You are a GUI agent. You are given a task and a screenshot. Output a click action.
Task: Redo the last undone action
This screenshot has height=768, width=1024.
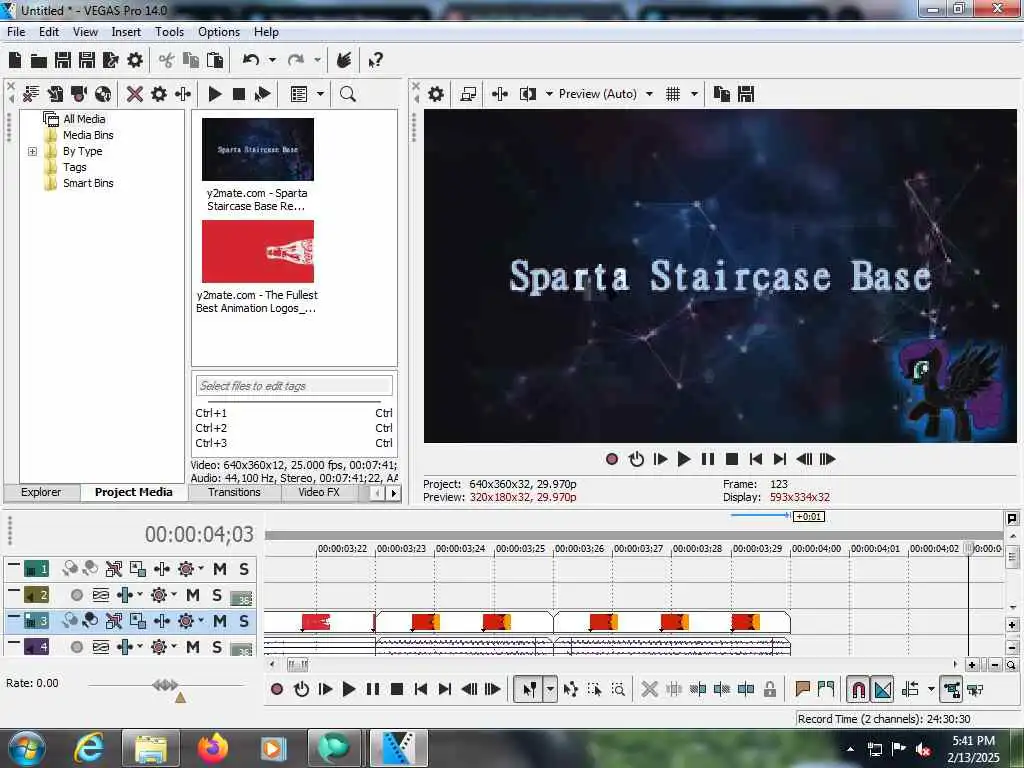tap(296, 61)
